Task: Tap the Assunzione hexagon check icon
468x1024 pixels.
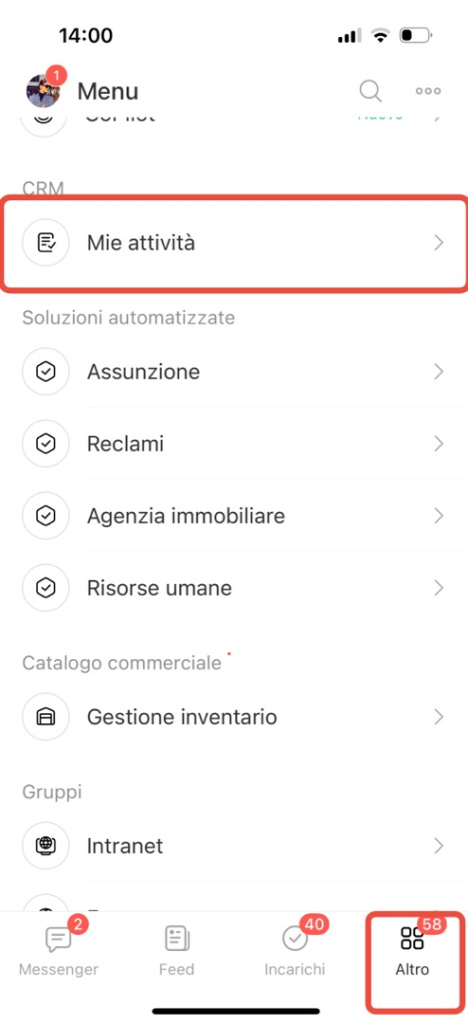Action: [46, 372]
